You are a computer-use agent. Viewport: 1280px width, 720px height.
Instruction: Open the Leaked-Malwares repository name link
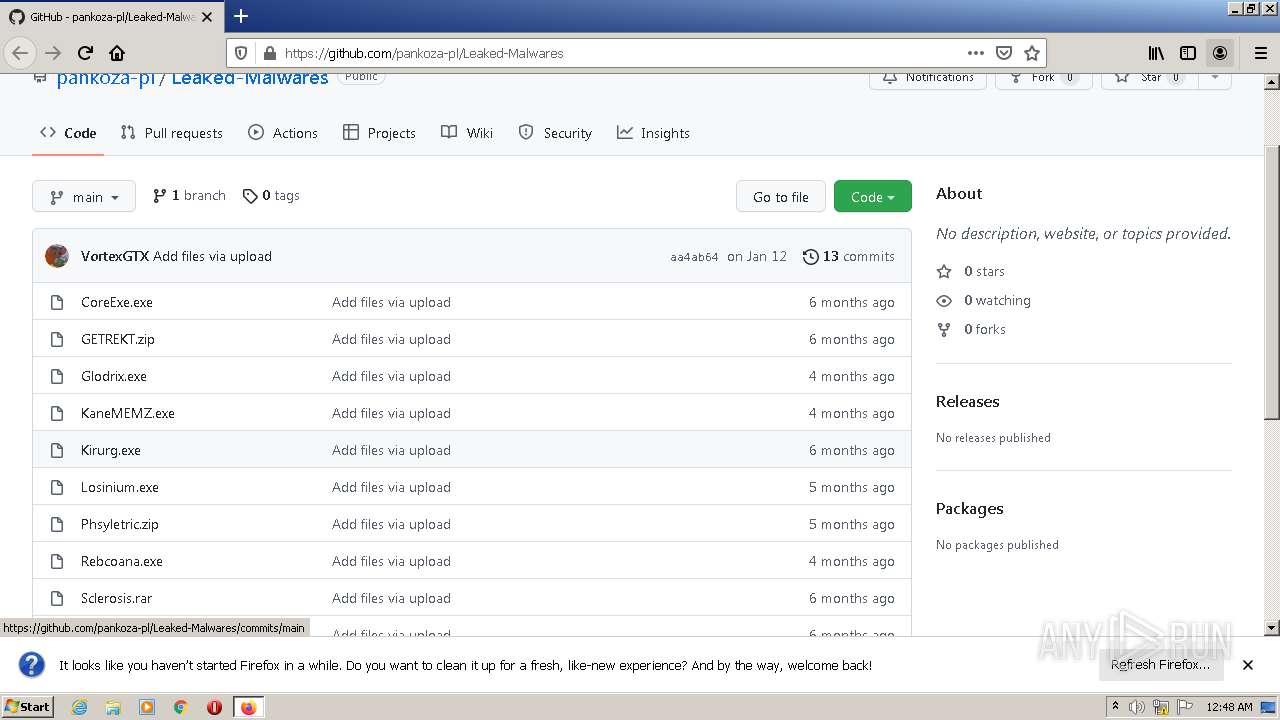pos(250,77)
